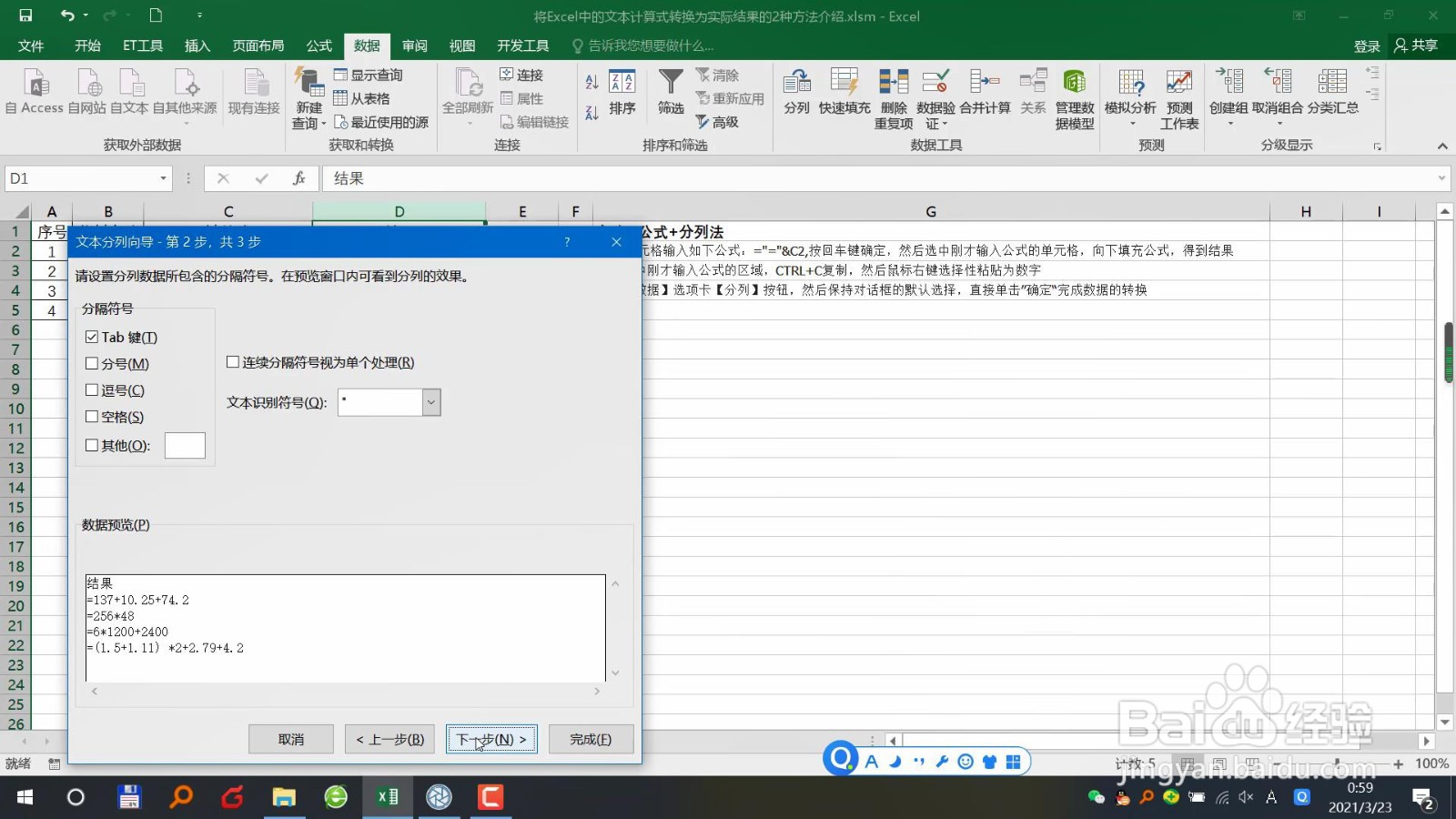Click the 下一步 (Next) button
The height and width of the screenshot is (819, 1456).
(491, 739)
